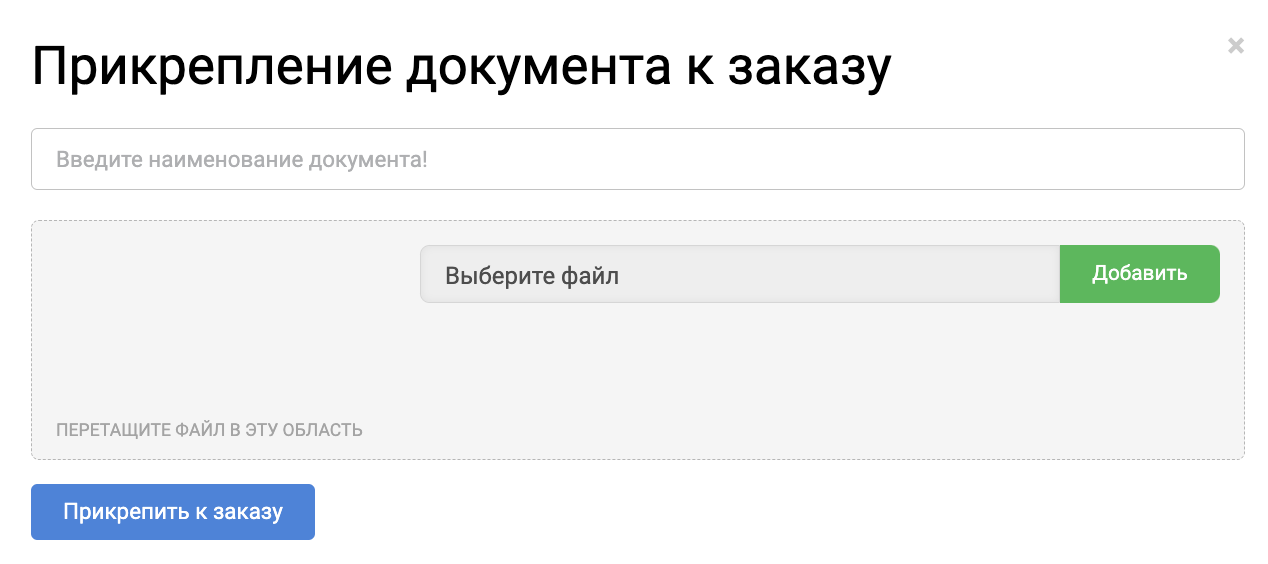The width and height of the screenshot is (1268, 564).
Task: Click the 'Прикрепление документа к заказу' heading
Action: pos(461,67)
